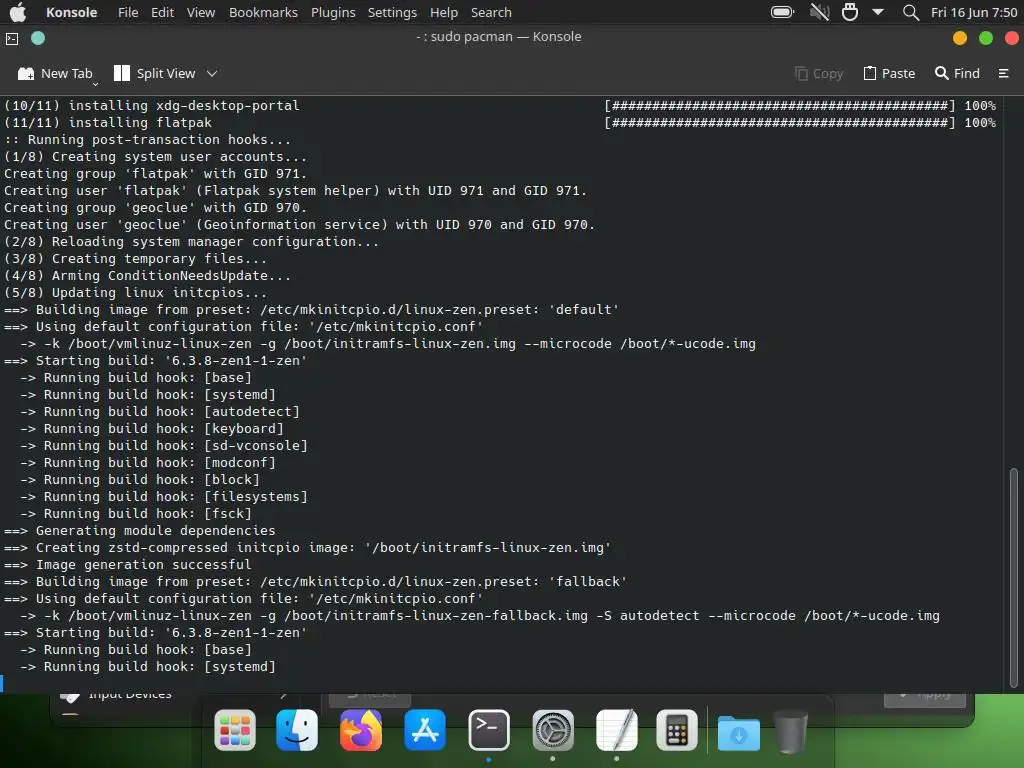Expand the system tray hidden icons arrow

coord(878,12)
